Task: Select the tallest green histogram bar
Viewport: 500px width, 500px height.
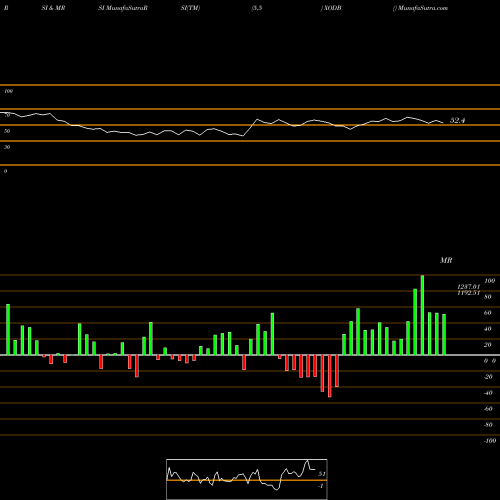Action: 422,315
